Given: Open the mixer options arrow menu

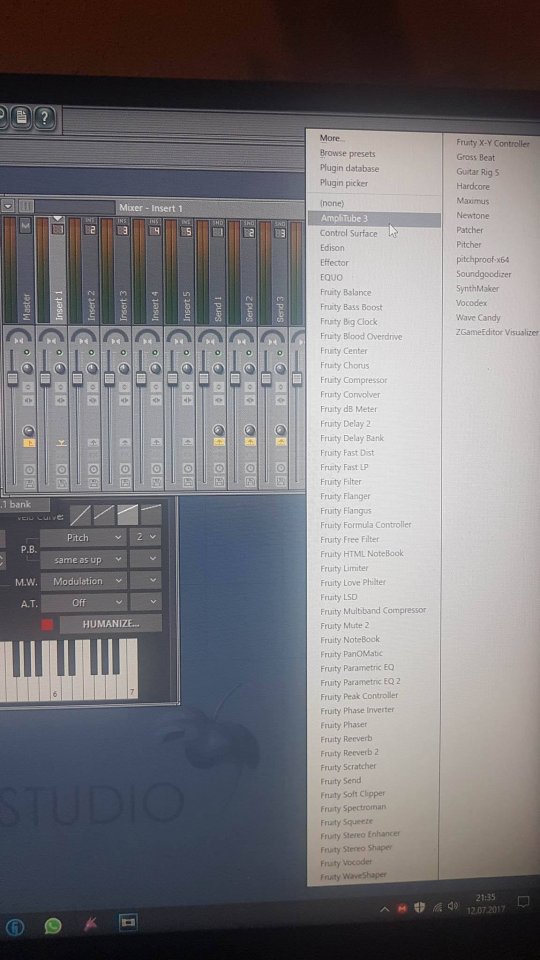Looking at the screenshot, I should pos(9,206).
